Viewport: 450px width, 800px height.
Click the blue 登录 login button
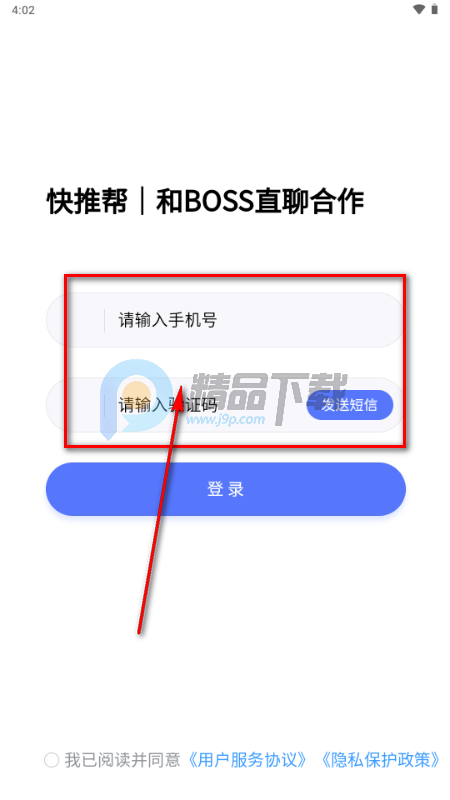(x=226, y=489)
